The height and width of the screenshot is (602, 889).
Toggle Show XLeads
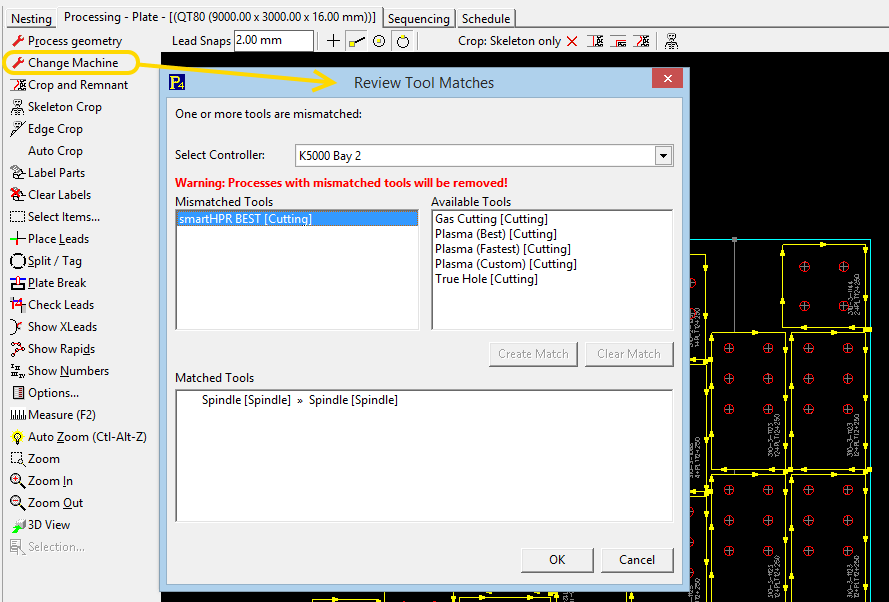(x=54, y=327)
